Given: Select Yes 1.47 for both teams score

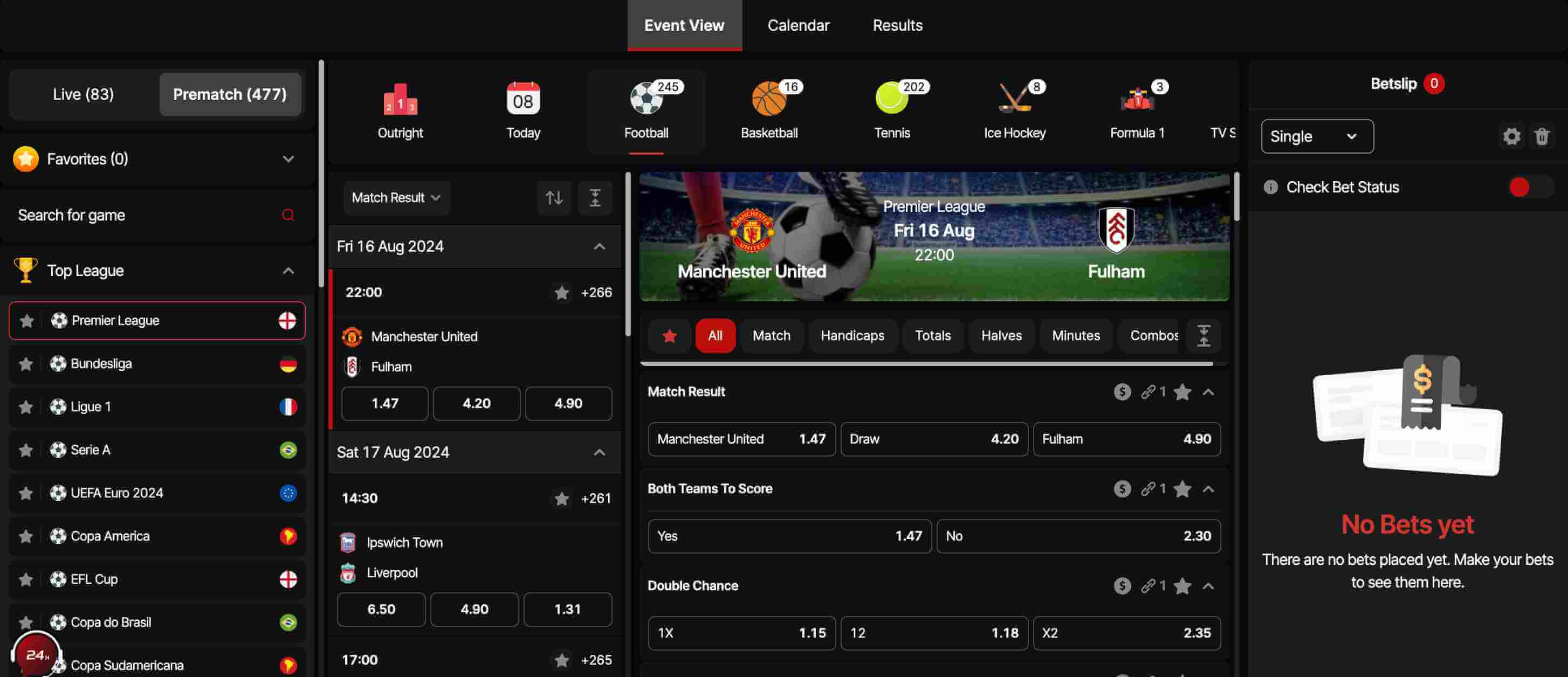Looking at the screenshot, I should point(789,536).
